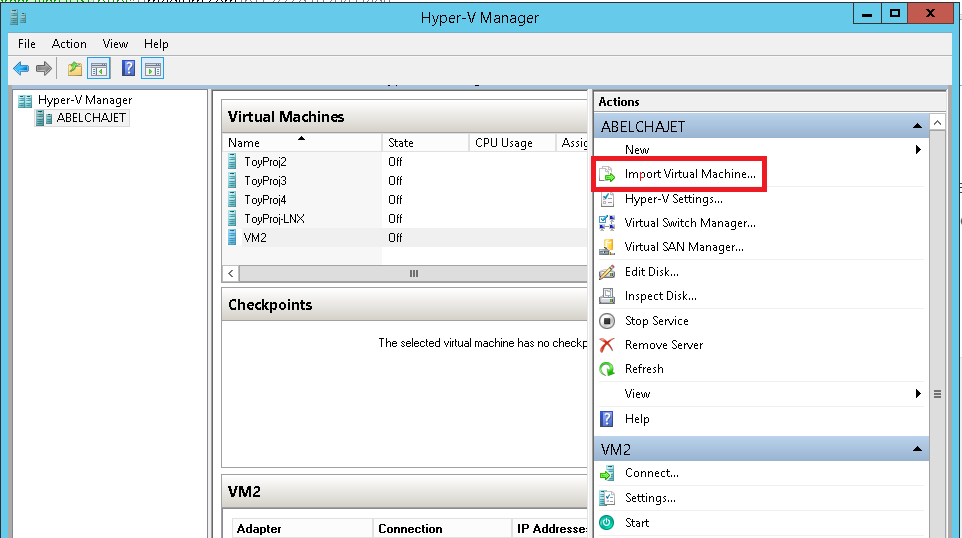Open the File menu
This screenshot has height=538, width=962.
pos(26,44)
